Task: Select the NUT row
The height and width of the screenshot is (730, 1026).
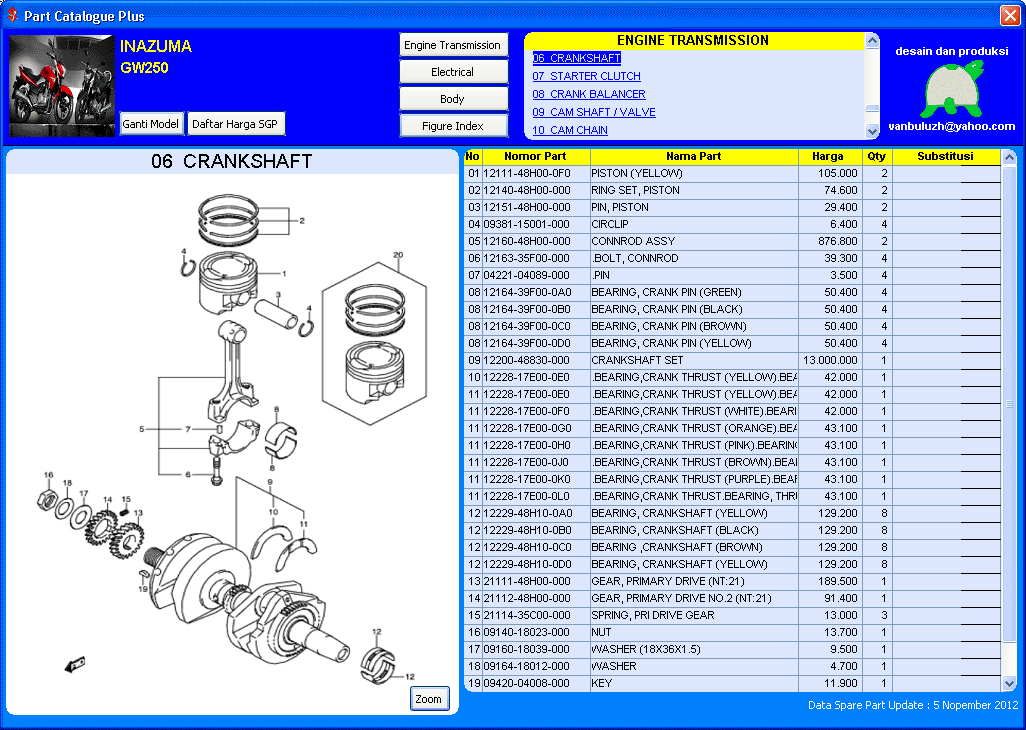Action: (732, 633)
